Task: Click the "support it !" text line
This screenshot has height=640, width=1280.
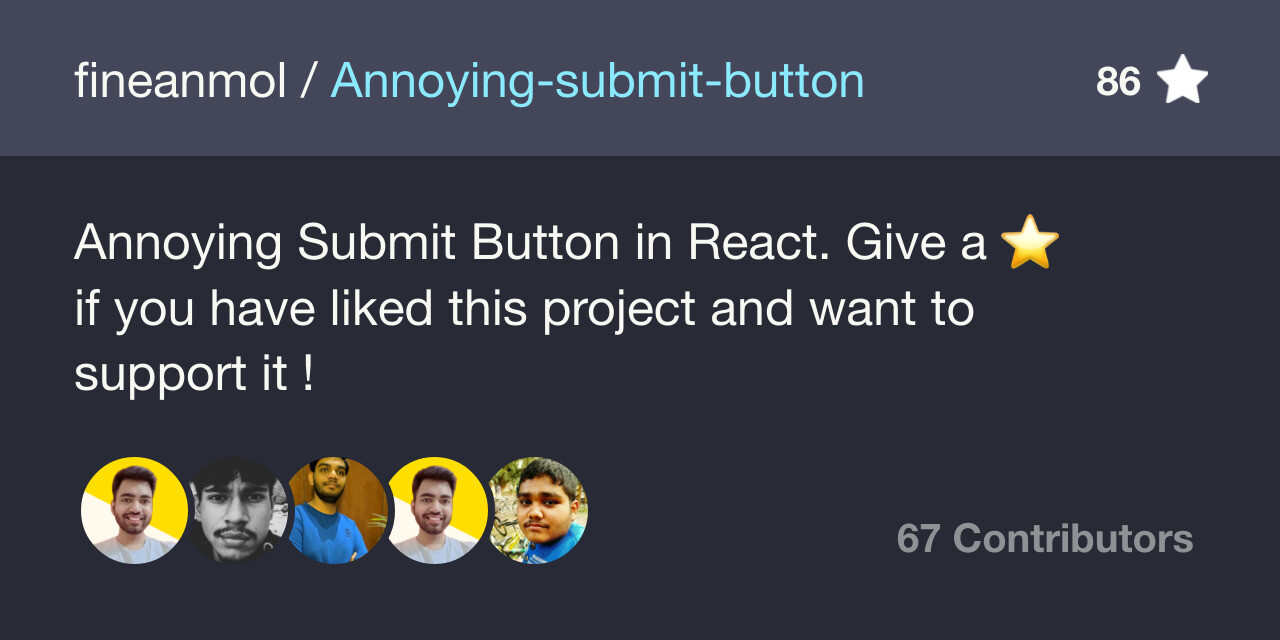Action: [x=194, y=375]
